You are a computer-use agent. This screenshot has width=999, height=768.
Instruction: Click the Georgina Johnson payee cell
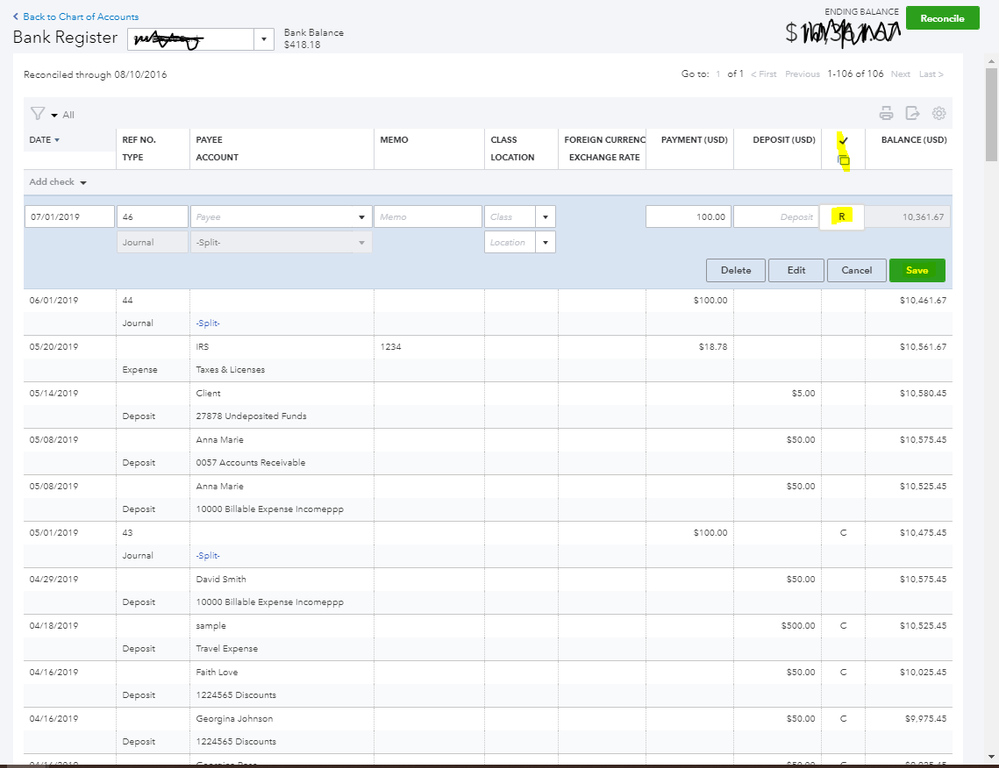pyautogui.click(x=234, y=719)
